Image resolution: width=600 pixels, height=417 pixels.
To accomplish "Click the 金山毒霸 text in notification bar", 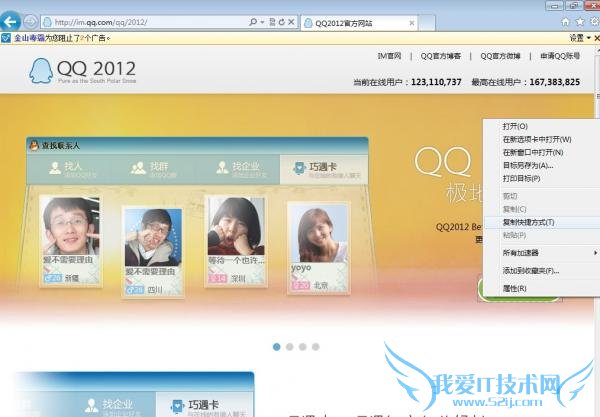I will click(29, 38).
